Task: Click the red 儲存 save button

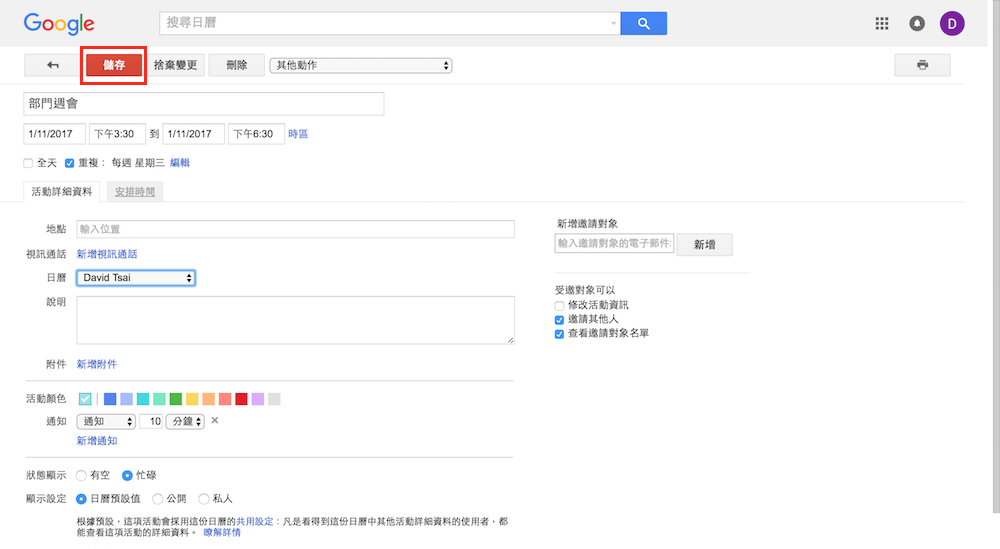Action: tap(114, 65)
